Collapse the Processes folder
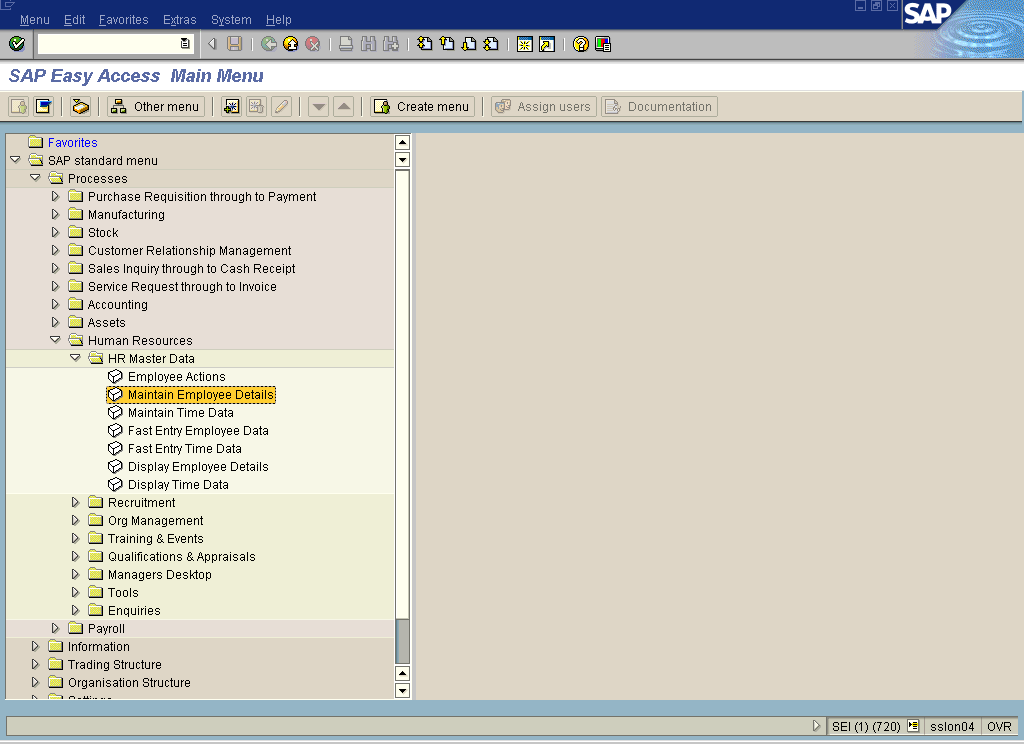 (x=35, y=178)
